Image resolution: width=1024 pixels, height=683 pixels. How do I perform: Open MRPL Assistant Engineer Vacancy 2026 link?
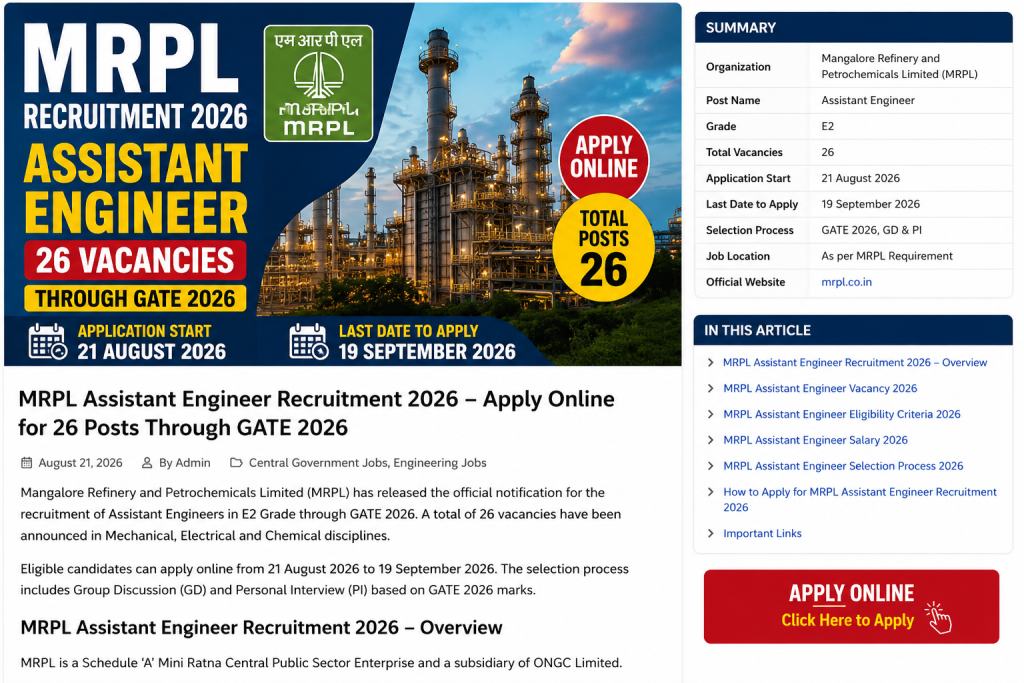[x=820, y=389]
